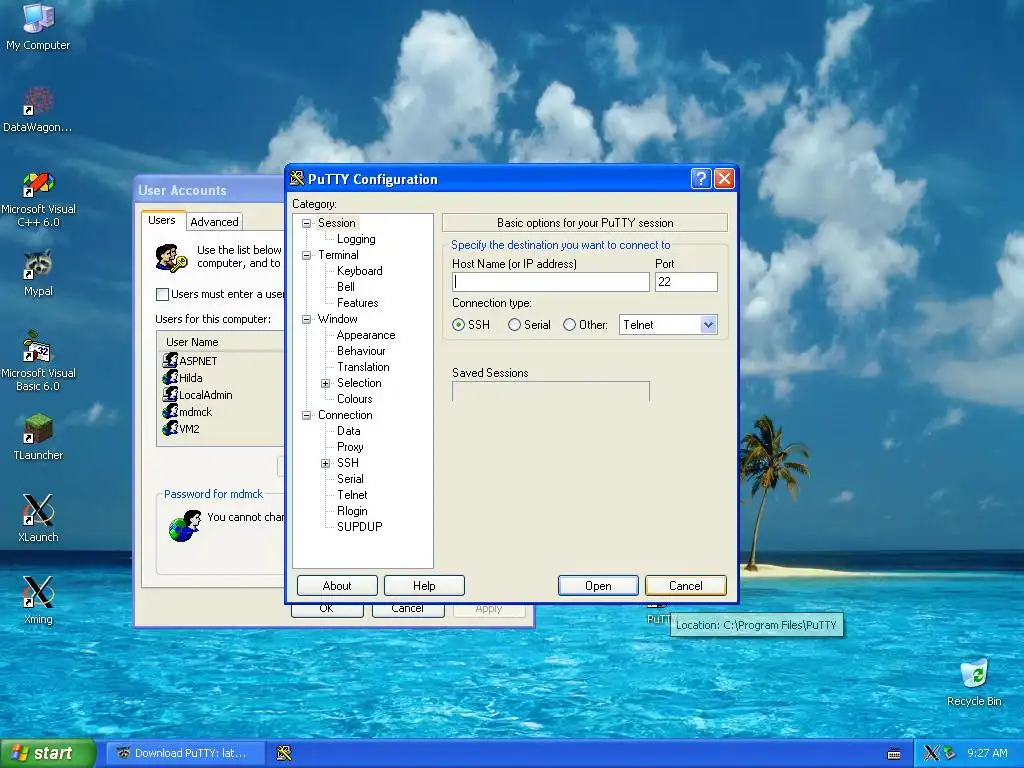Select Appearance category in the tree
The height and width of the screenshot is (768, 1024).
[366, 335]
